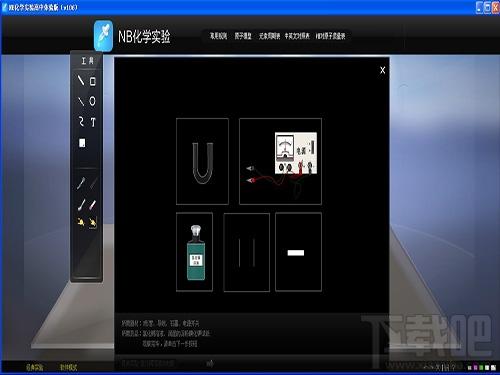Select the thin line drawing tool
Screen dimensions: 500x375
pyautogui.click(x=81, y=101)
